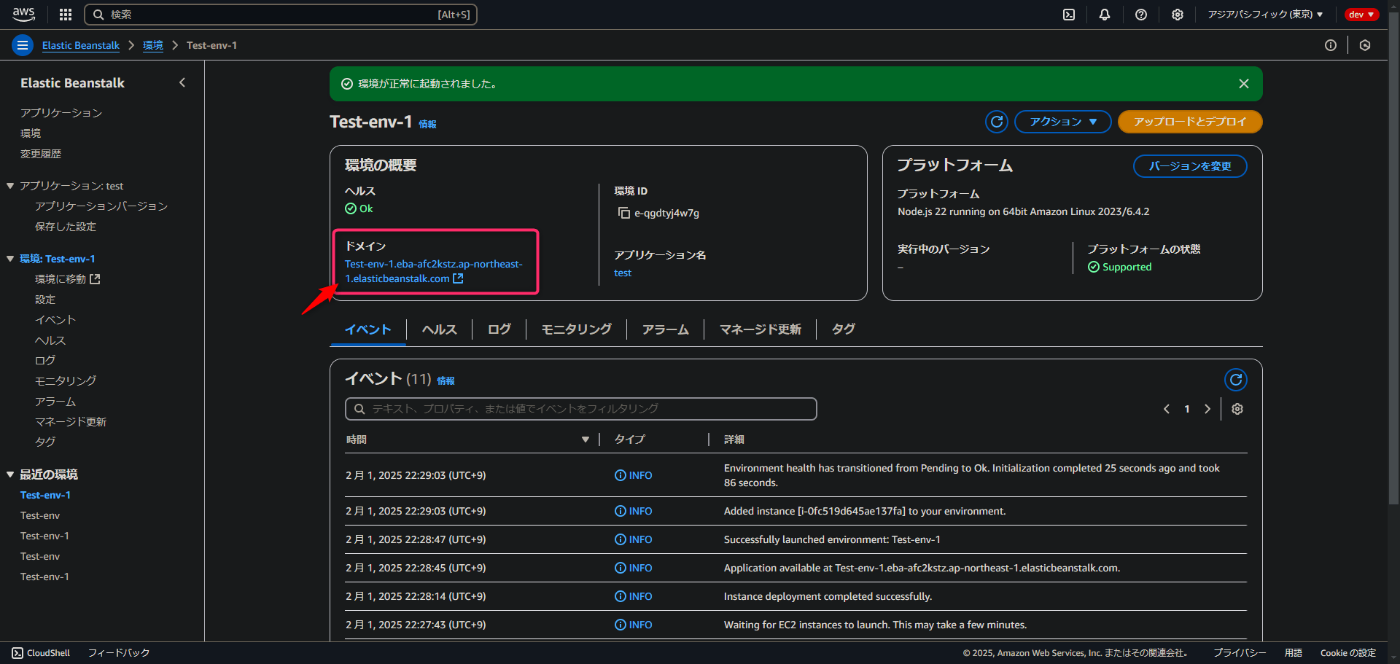The image size is (1400, 664).
Task: Collapse the 環境: Test-env-1 section
Action: pyautogui.click(x=10, y=259)
